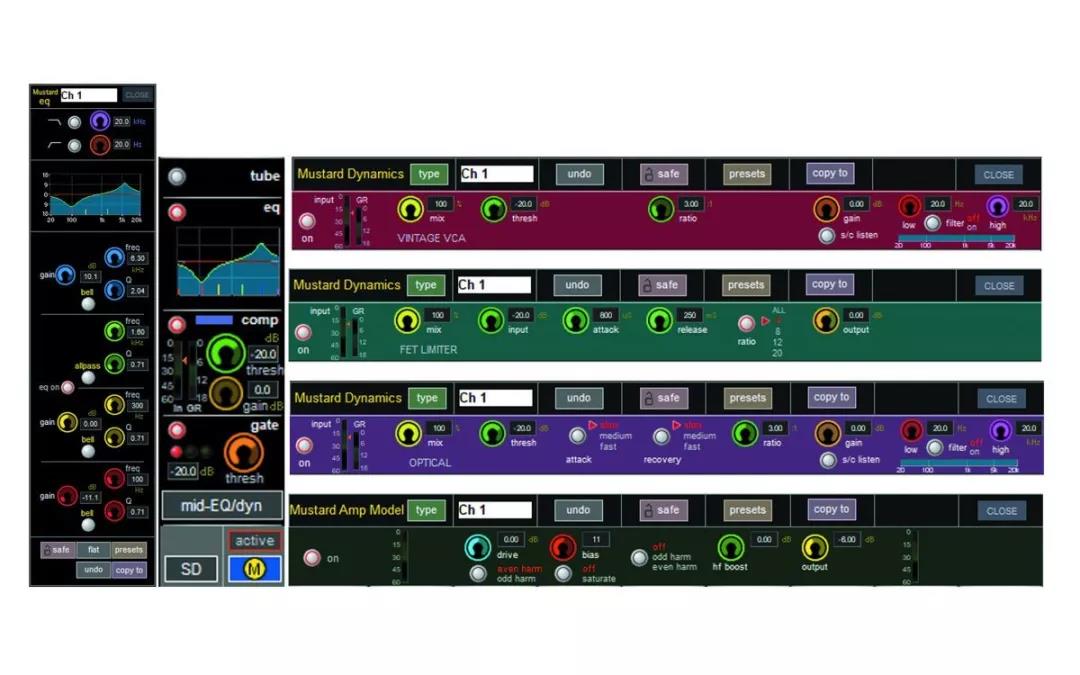Click undo on the Vintage VCA panel
The width and height of the screenshot is (1080, 675).
579,174
